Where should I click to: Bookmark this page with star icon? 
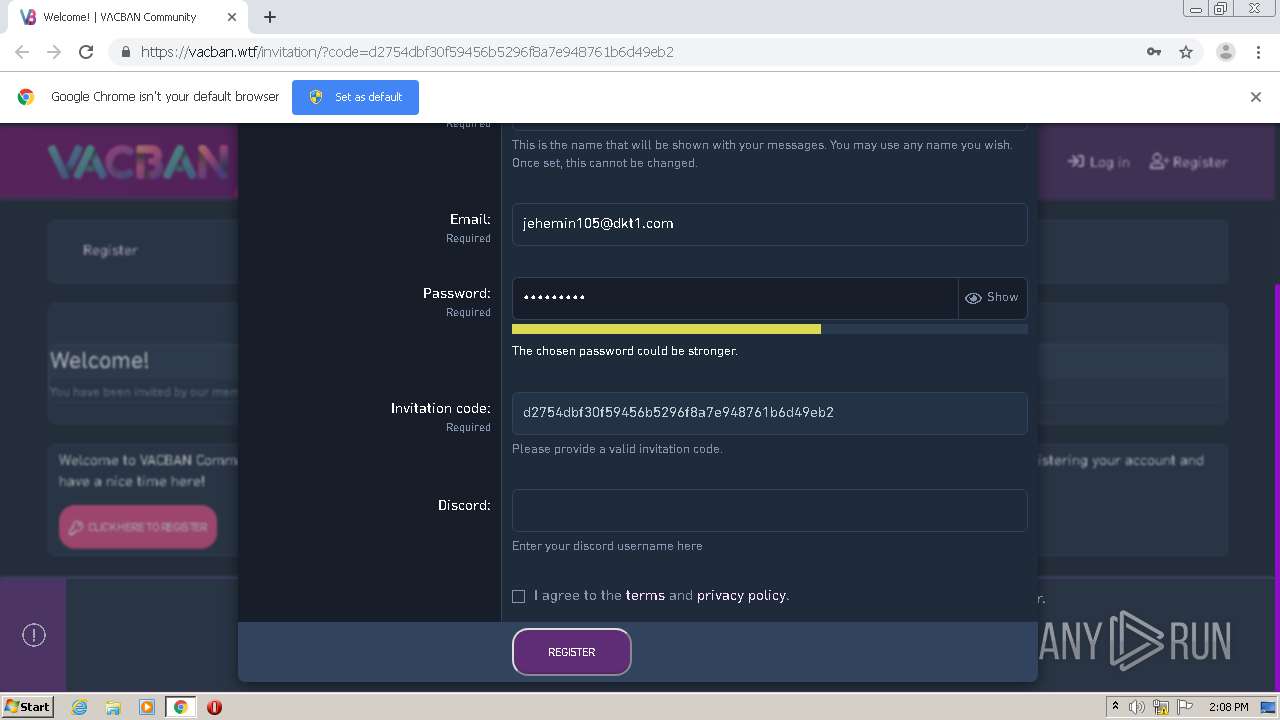pos(1186,52)
